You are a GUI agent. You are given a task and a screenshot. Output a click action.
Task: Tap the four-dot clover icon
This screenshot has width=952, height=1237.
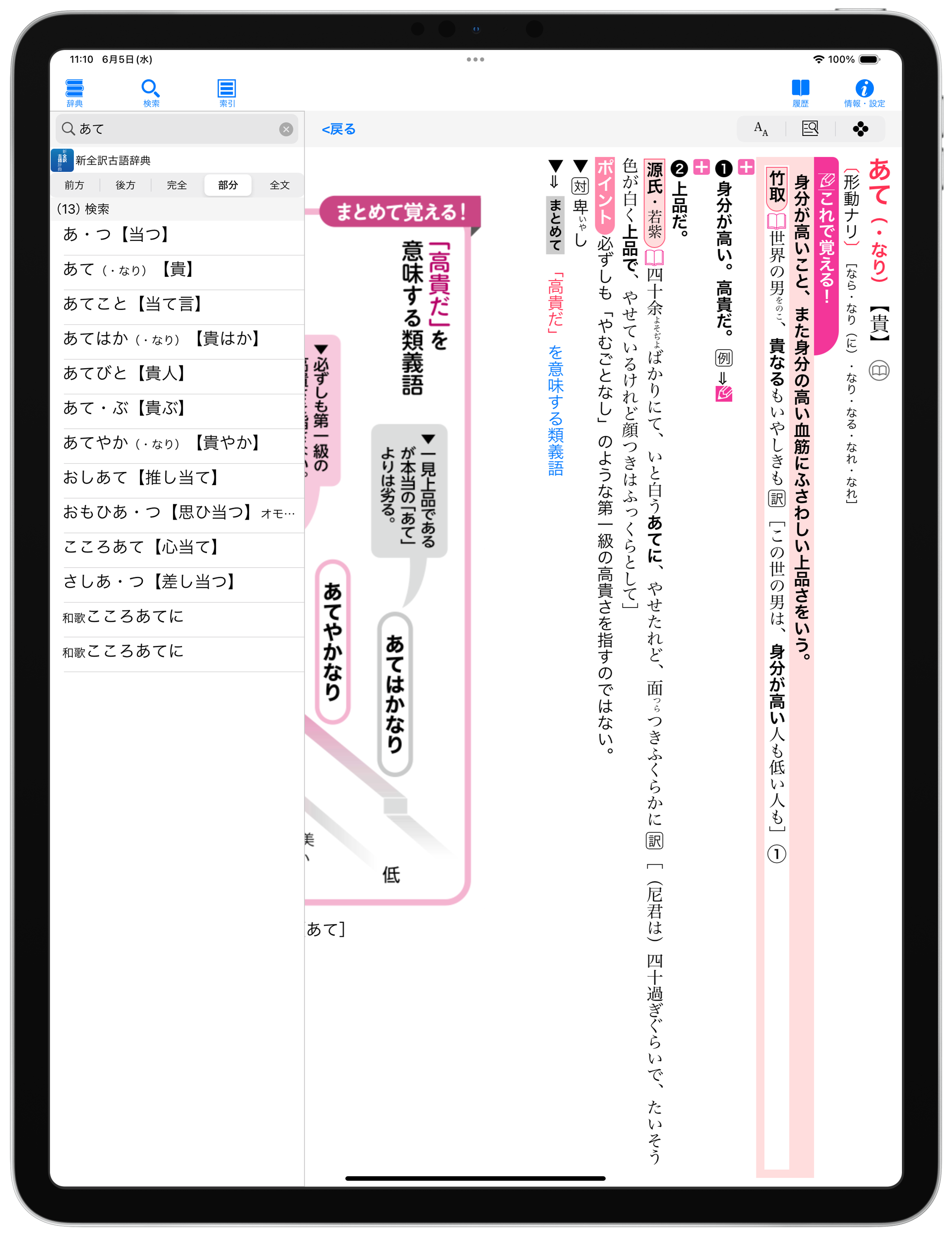[860, 129]
